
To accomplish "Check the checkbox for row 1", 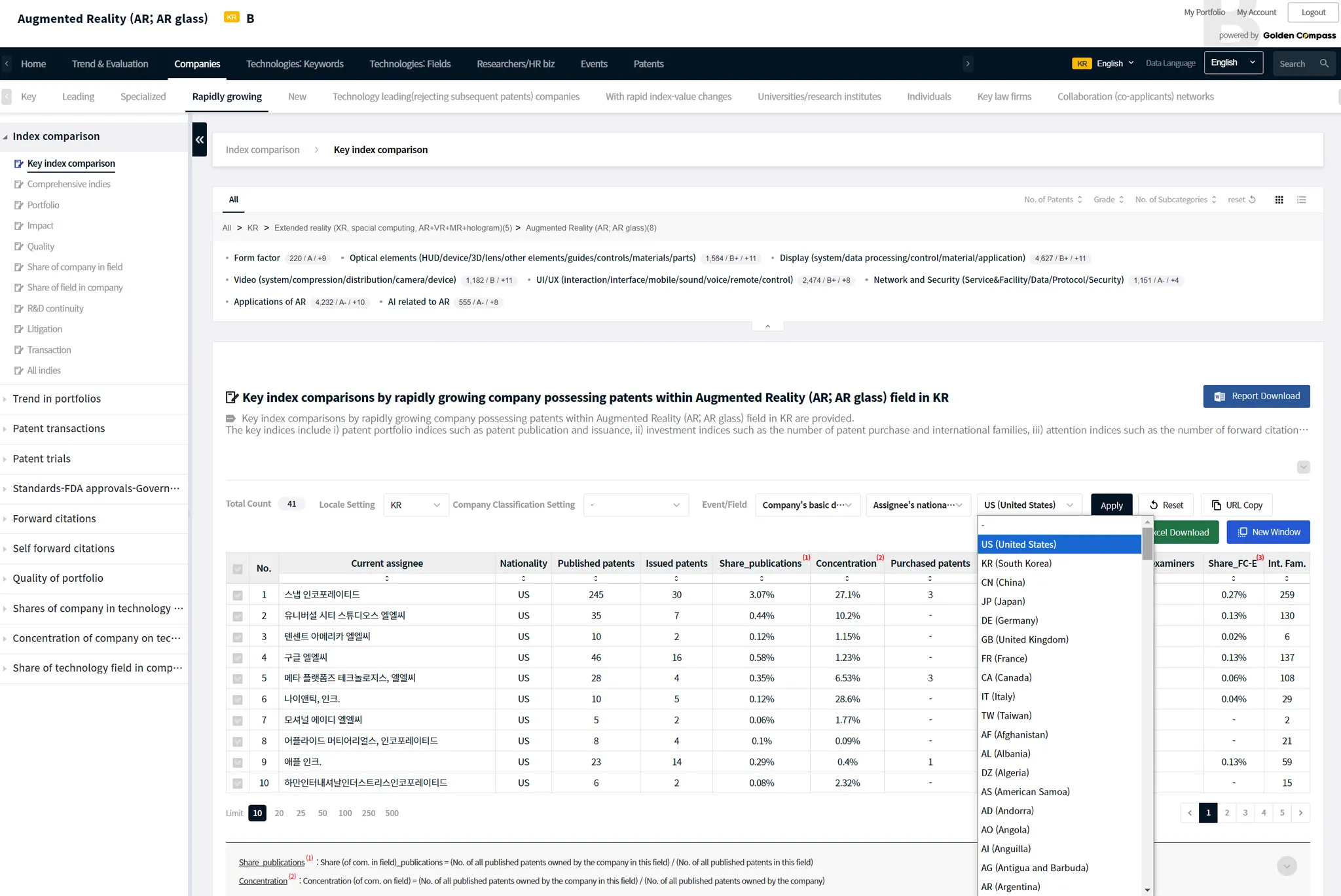I will point(238,595).
